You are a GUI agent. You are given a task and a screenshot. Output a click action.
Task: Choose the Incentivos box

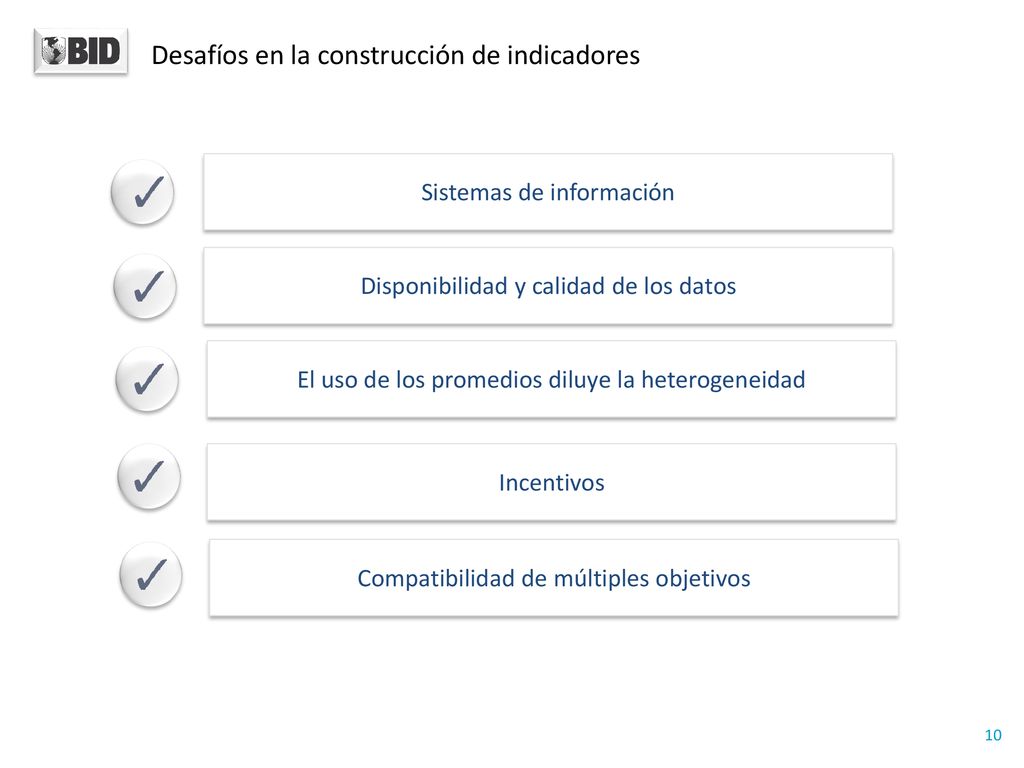pos(551,483)
